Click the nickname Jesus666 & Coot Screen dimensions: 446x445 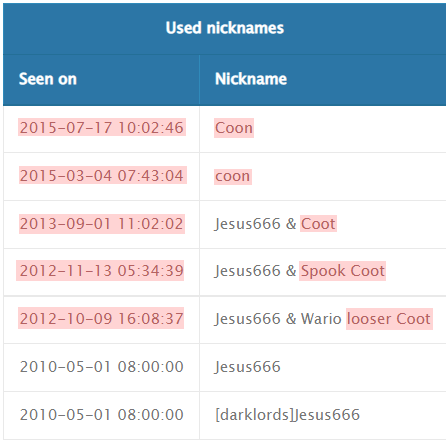[275, 224]
